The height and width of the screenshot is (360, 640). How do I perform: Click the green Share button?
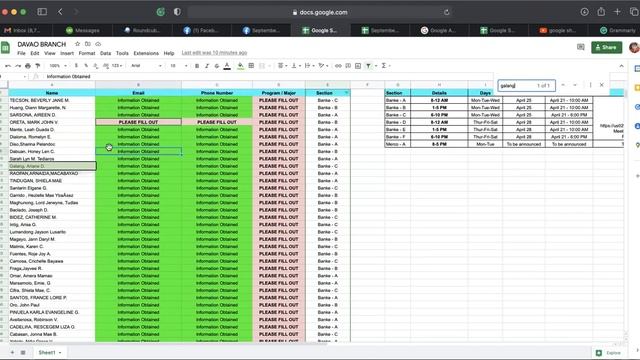click(607, 47)
